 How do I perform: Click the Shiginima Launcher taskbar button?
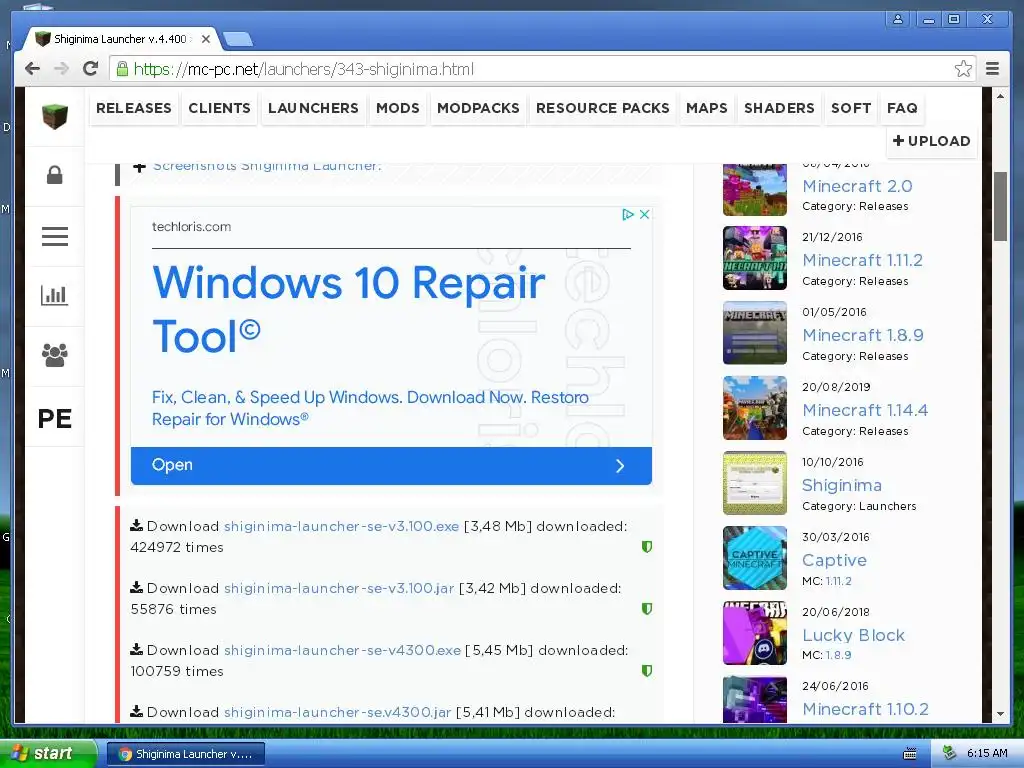(186, 754)
